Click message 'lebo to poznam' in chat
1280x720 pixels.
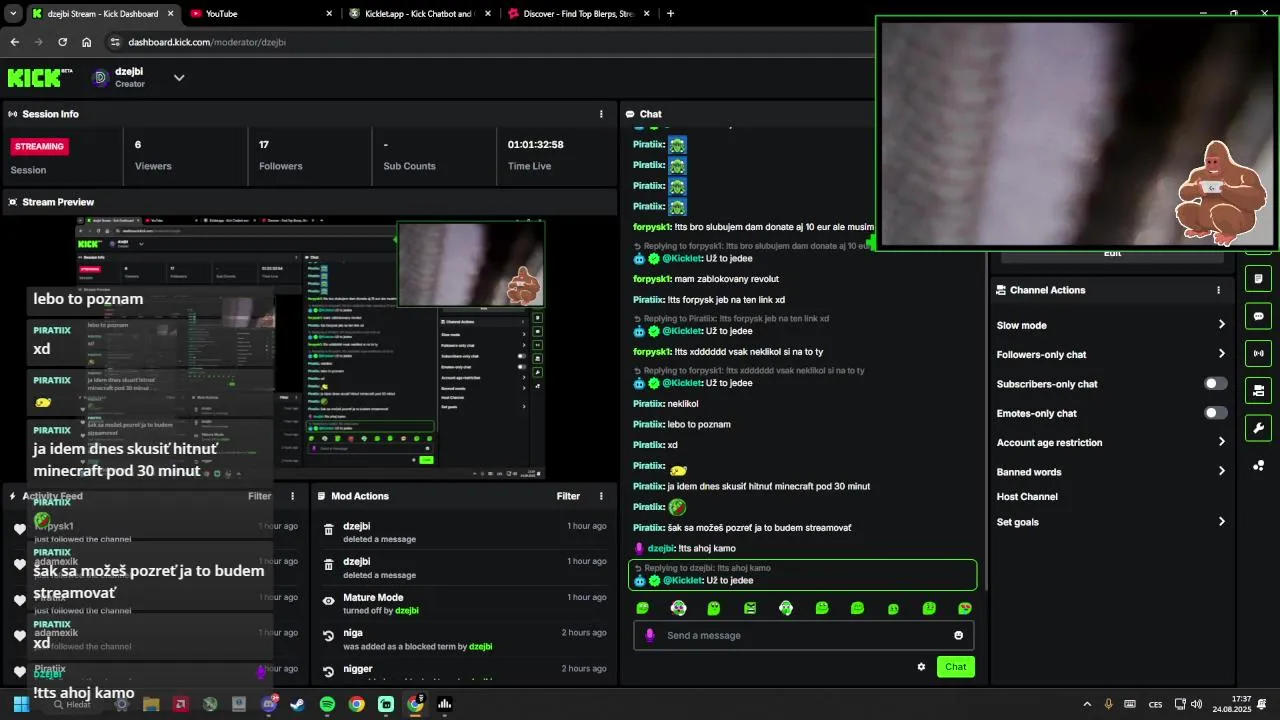(x=699, y=425)
